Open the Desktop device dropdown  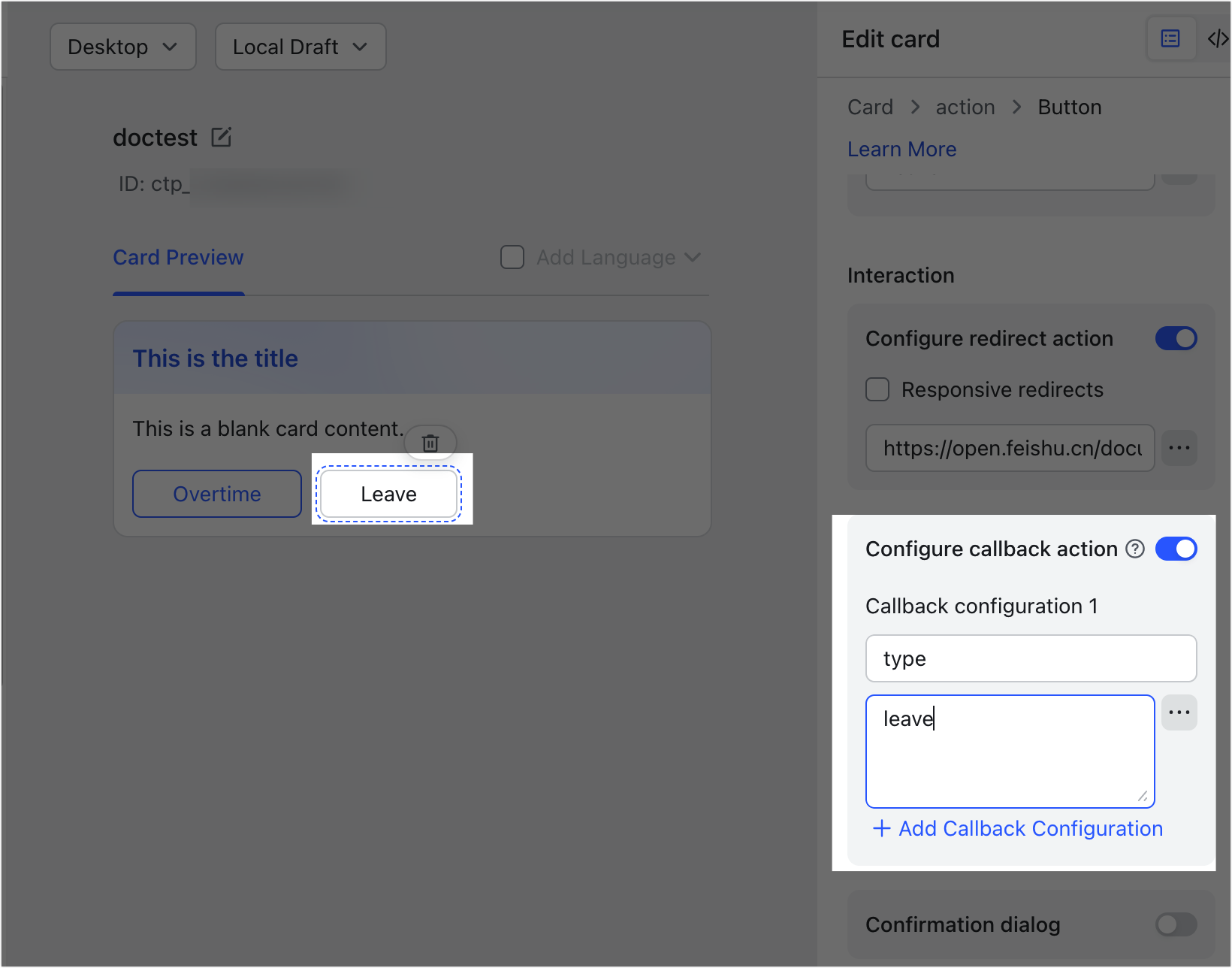pos(123,47)
